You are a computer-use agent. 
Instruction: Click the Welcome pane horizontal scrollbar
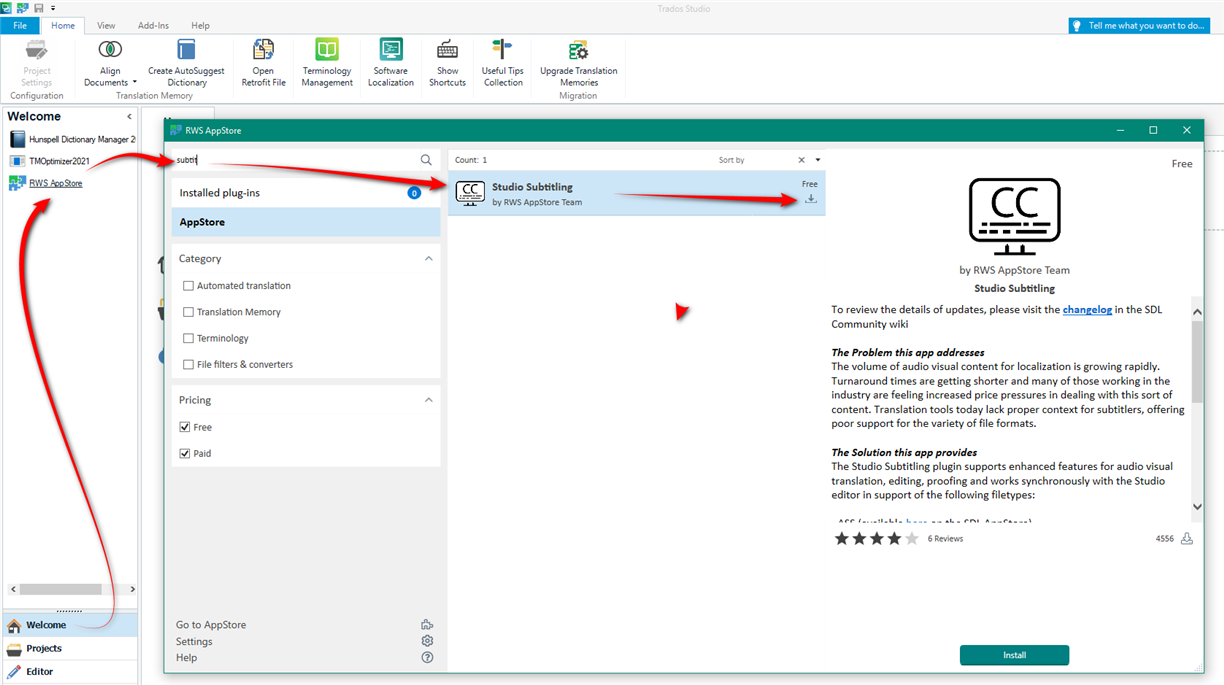pyautogui.click(x=60, y=589)
